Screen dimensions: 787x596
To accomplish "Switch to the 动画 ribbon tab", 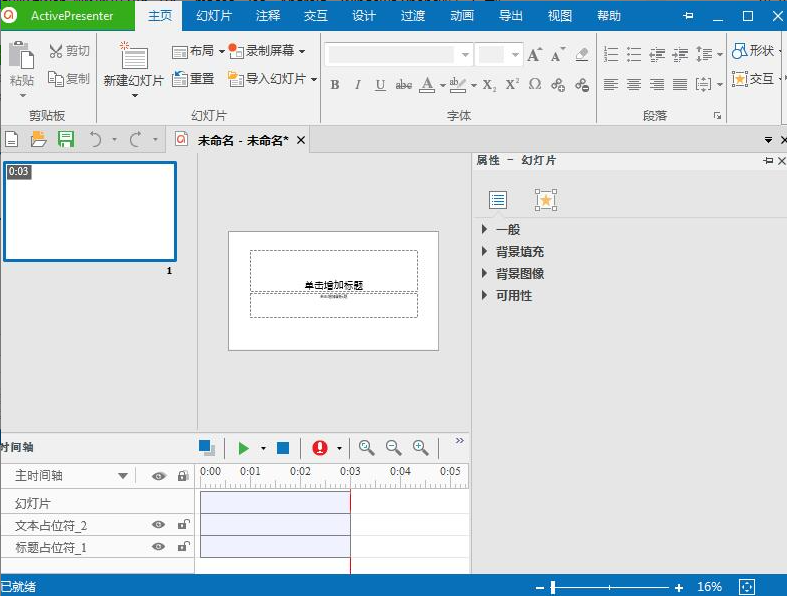I will (x=462, y=16).
